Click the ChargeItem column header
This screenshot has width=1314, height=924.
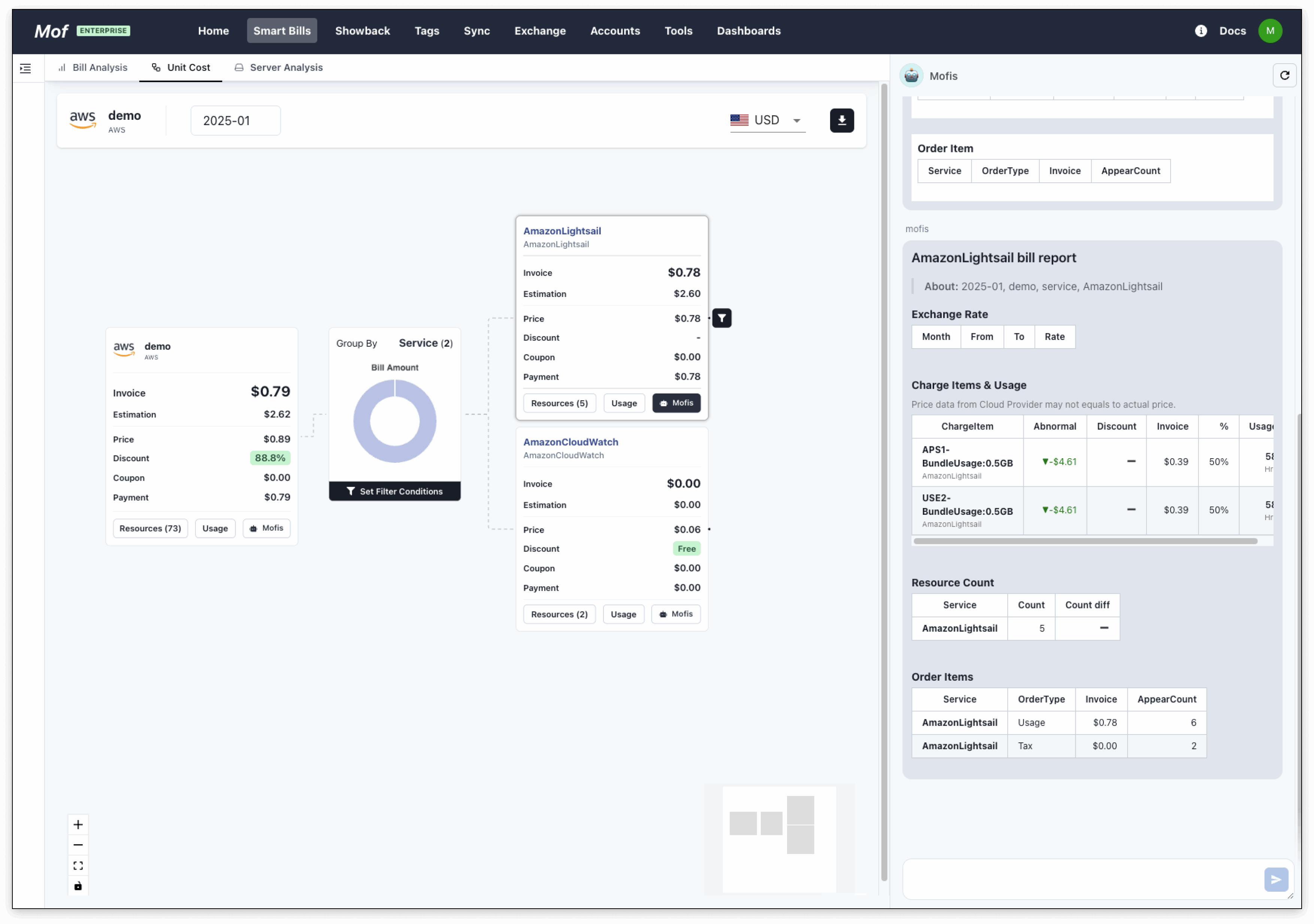coord(967,427)
